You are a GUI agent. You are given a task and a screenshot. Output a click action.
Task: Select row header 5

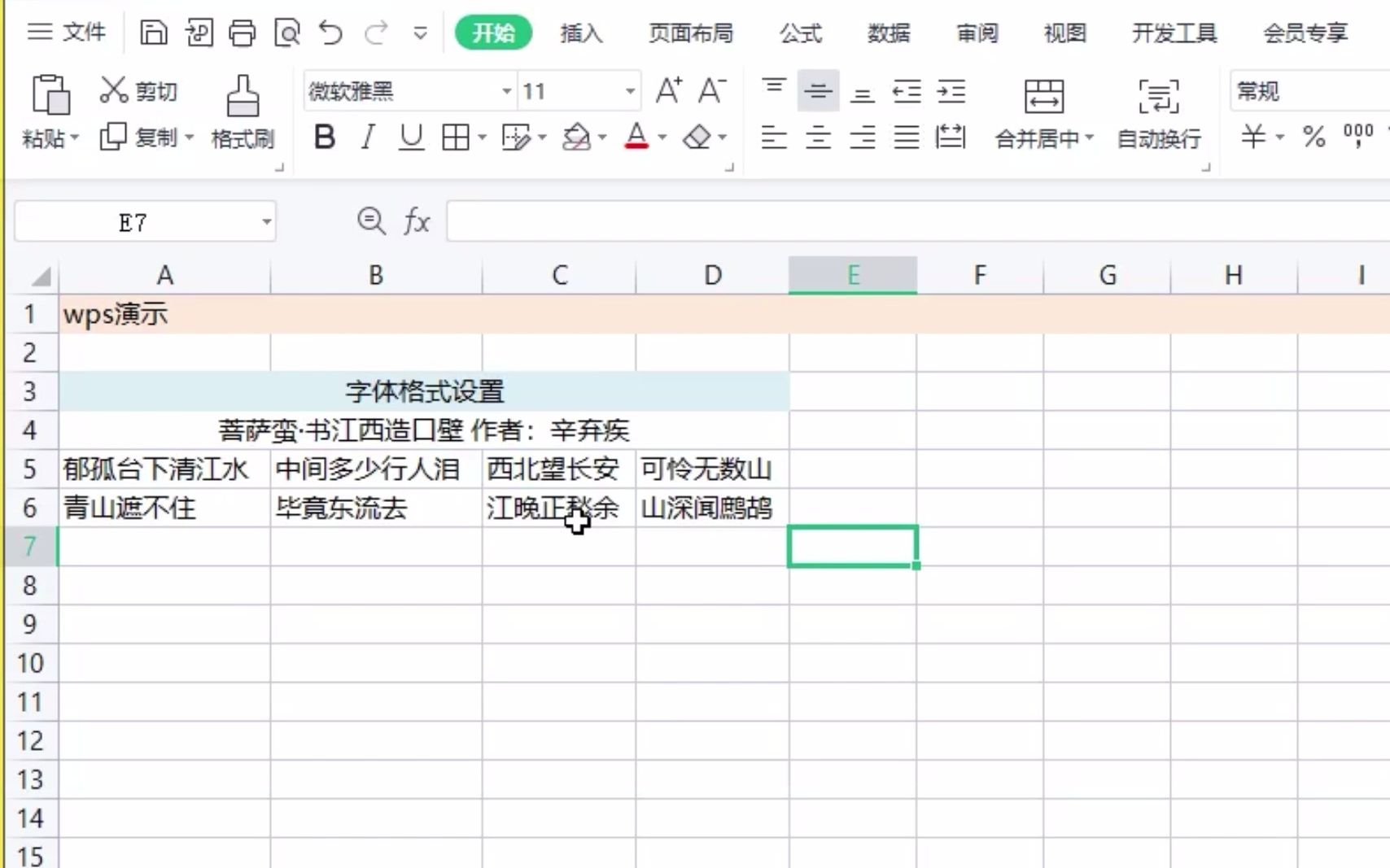click(x=30, y=469)
